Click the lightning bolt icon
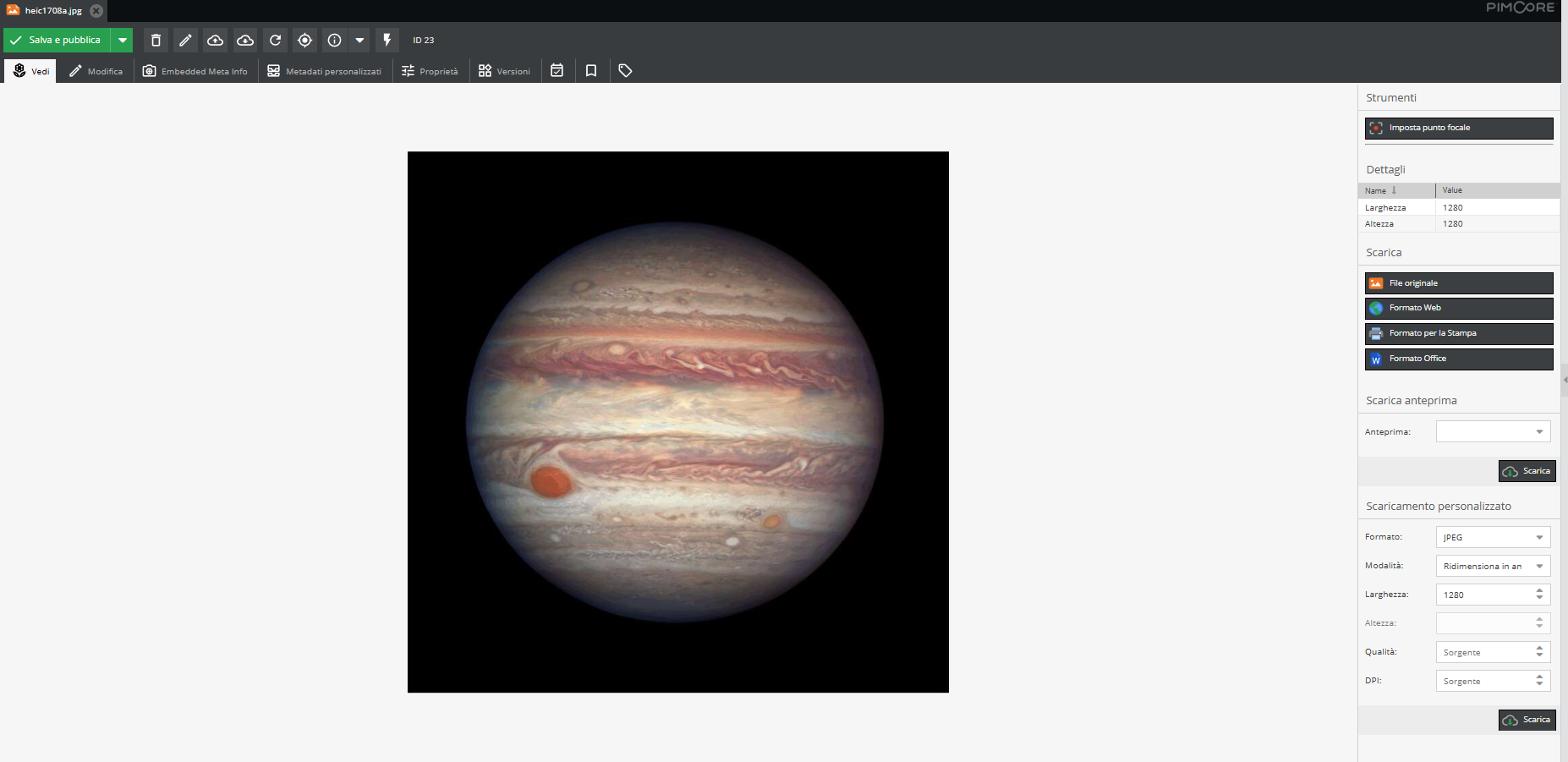1568x762 pixels. [x=387, y=41]
